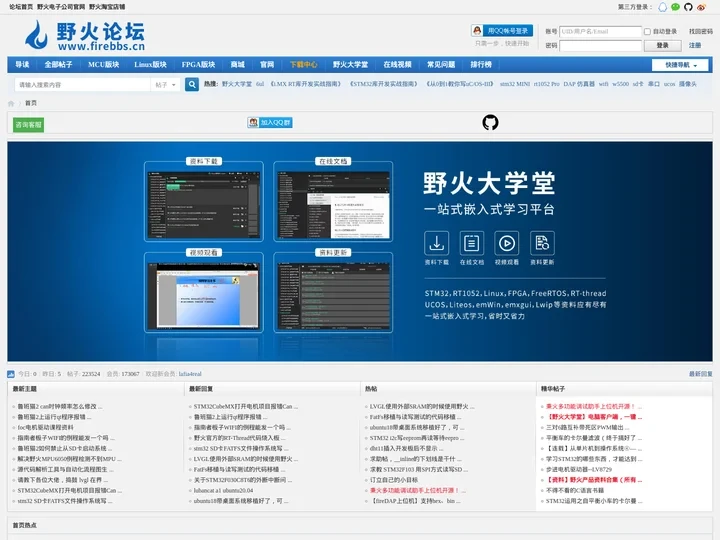Viewport: 720px width, 540px height.
Task: Open the 首页热点 section header
Action: click(x=24, y=525)
